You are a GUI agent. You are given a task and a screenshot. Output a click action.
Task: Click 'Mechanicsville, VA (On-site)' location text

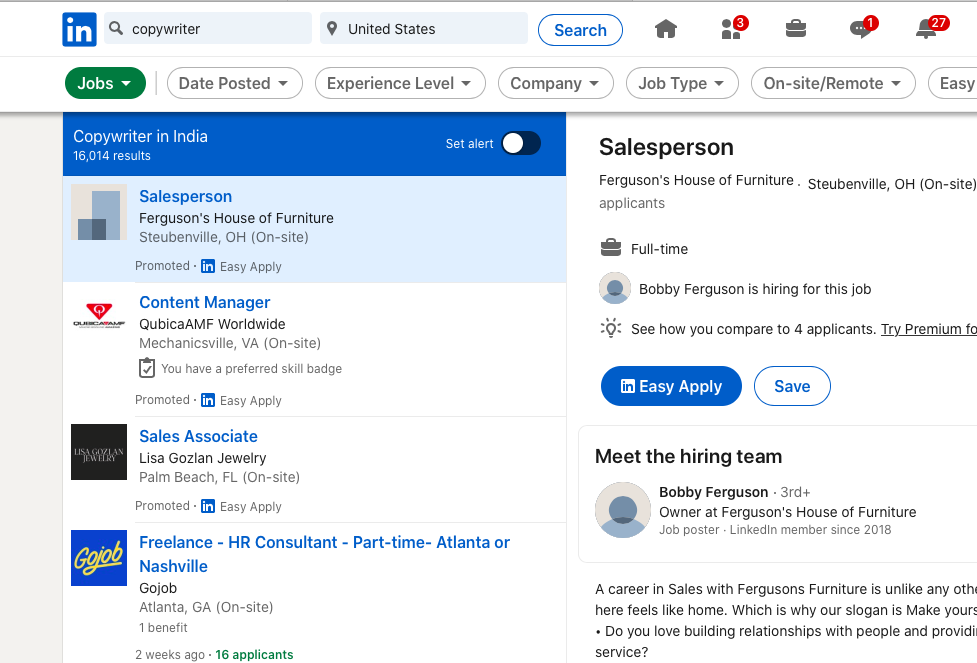pyautogui.click(x=230, y=343)
